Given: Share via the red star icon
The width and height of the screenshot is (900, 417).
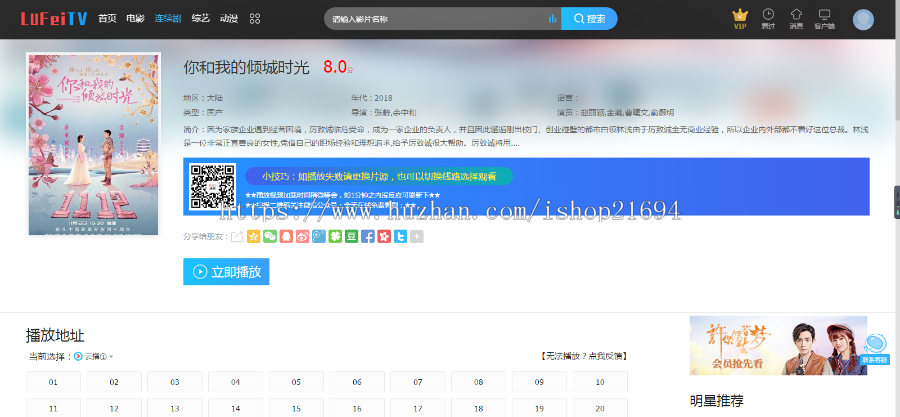Looking at the screenshot, I should (x=384, y=236).
